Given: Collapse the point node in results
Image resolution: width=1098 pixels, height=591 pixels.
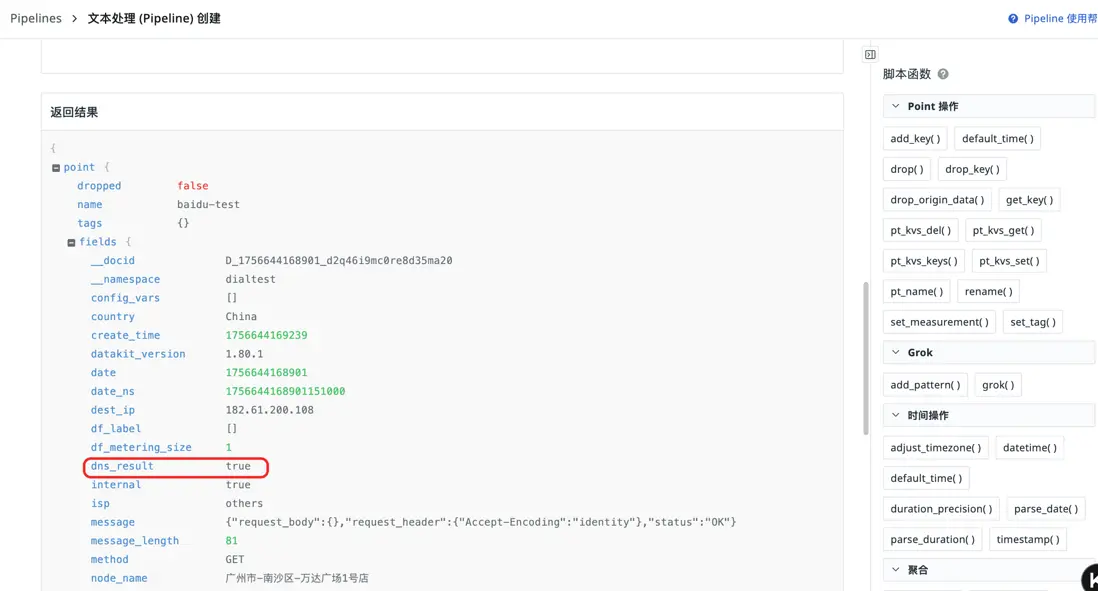Looking at the screenshot, I should (x=56, y=168).
